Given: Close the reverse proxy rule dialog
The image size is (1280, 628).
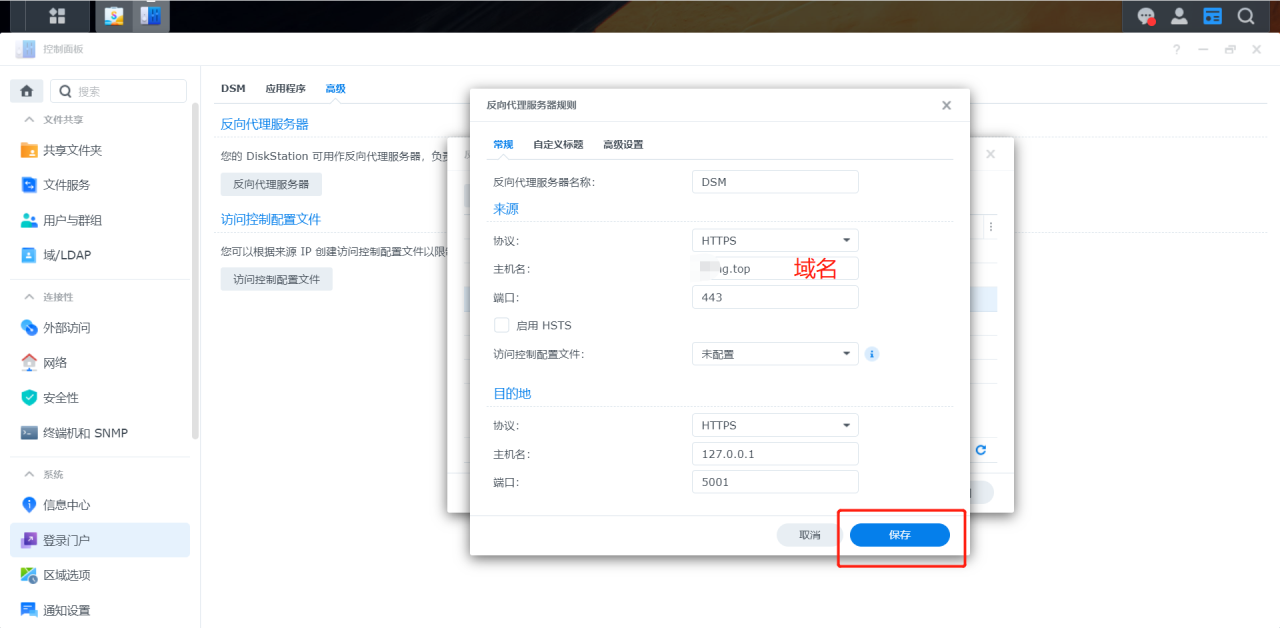Looking at the screenshot, I should tap(946, 105).
